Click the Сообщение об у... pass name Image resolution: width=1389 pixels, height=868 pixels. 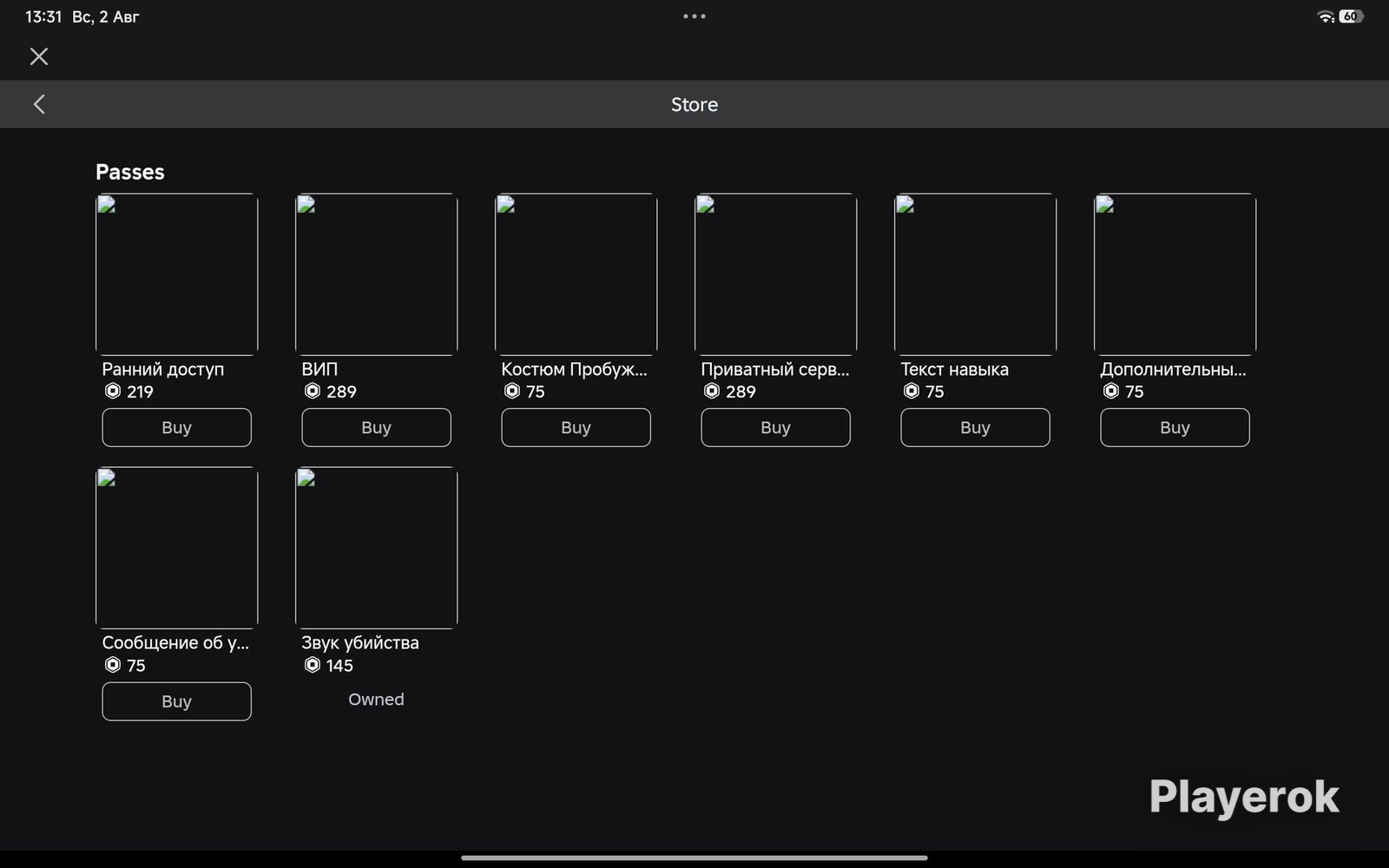pos(175,643)
